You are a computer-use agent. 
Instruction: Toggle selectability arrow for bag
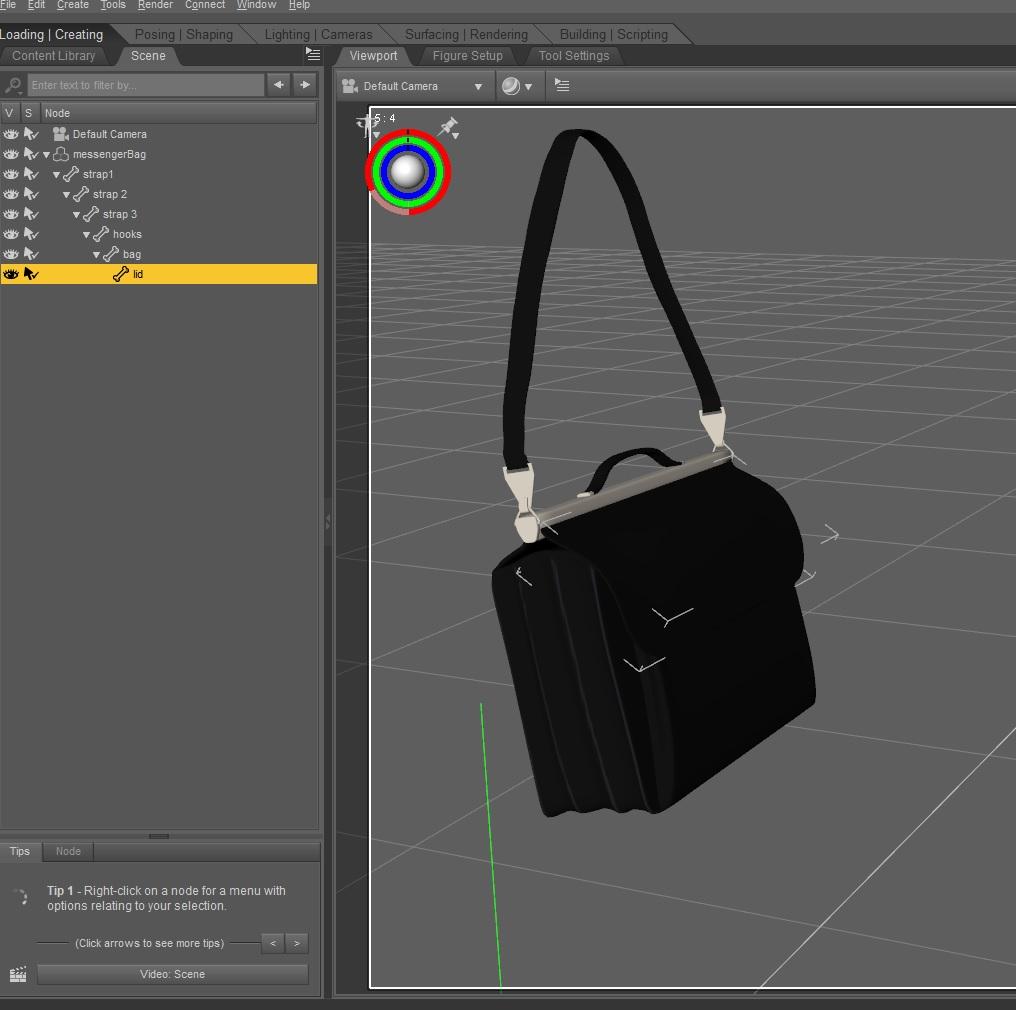pyautogui.click(x=30, y=254)
